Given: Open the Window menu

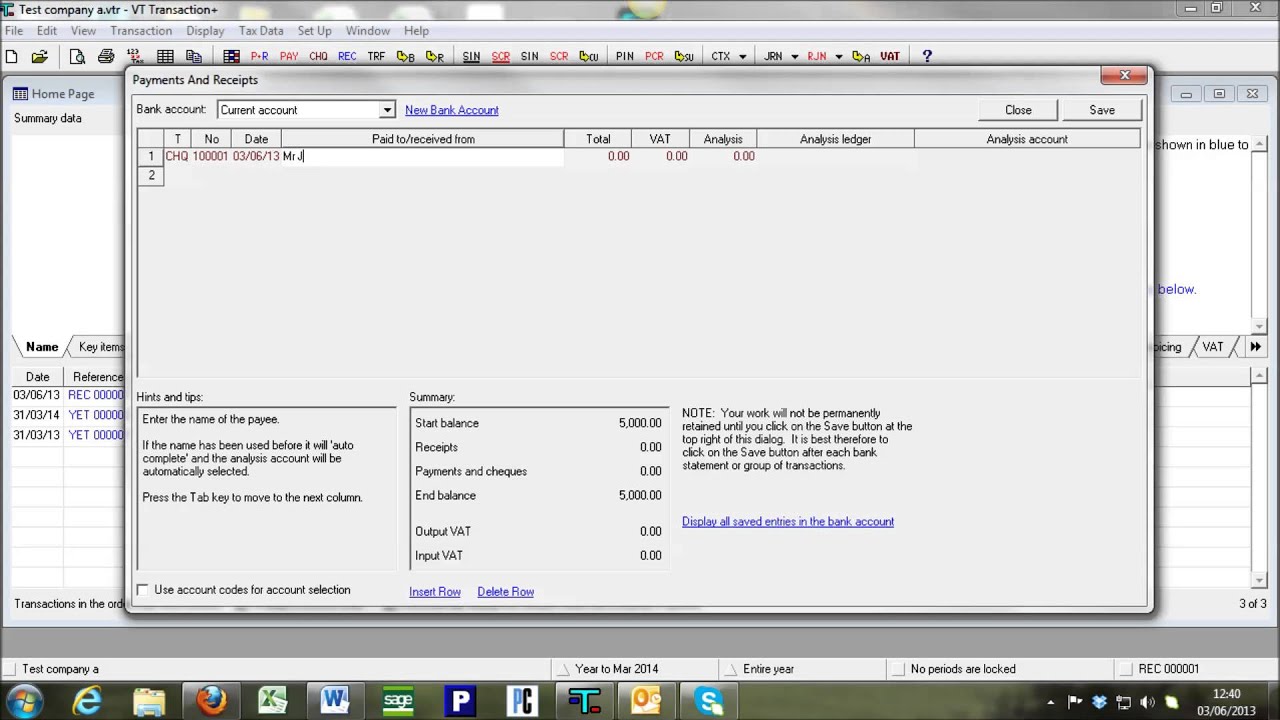Looking at the screenshot, I should (x=368, y=31).
